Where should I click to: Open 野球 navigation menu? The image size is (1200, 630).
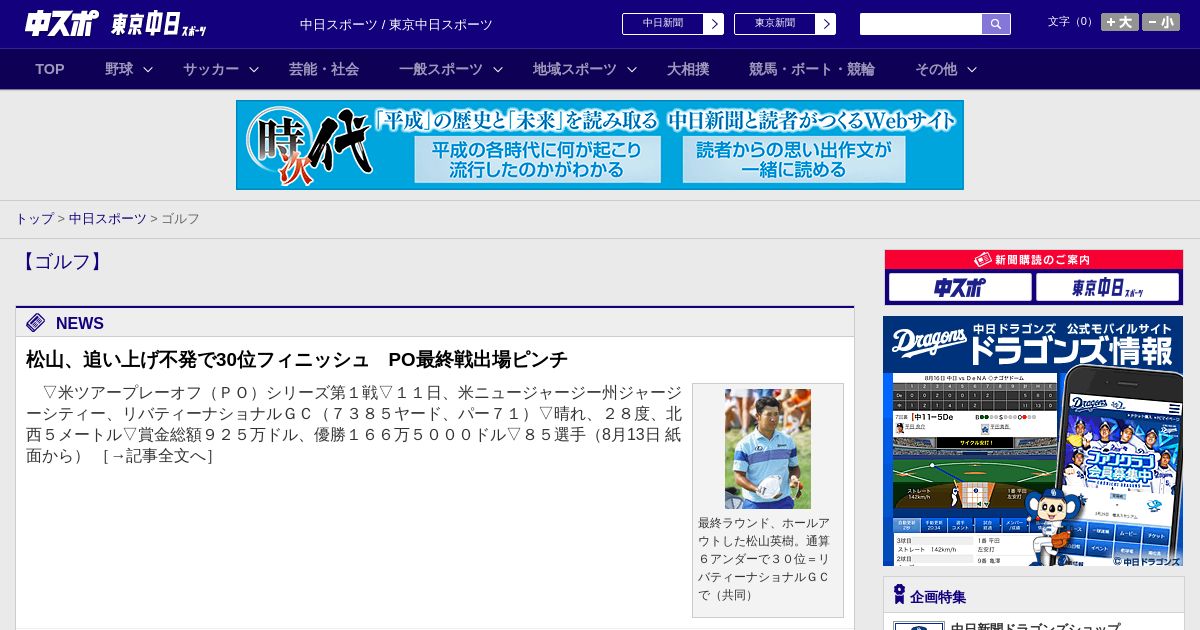pos(119,69)
